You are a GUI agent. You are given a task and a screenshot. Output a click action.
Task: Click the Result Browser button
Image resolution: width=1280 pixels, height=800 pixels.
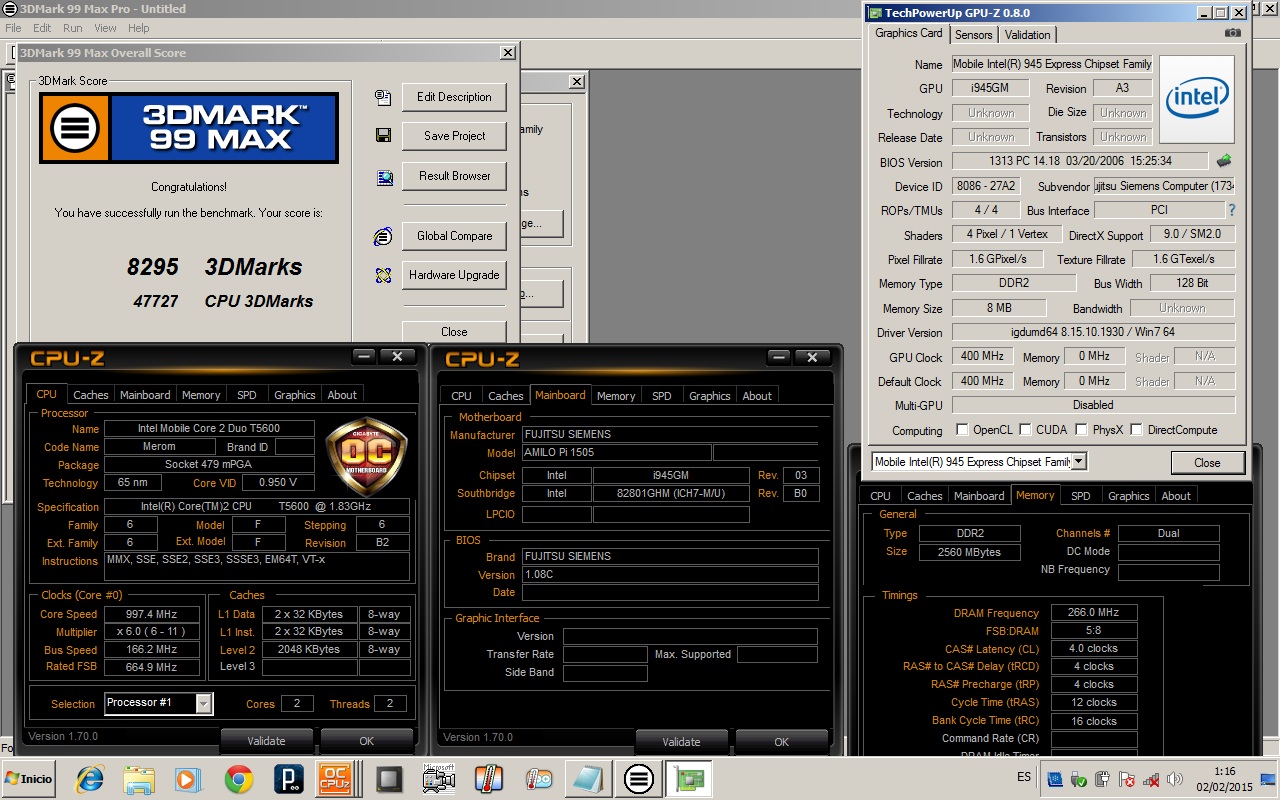[x=454, y=176]
